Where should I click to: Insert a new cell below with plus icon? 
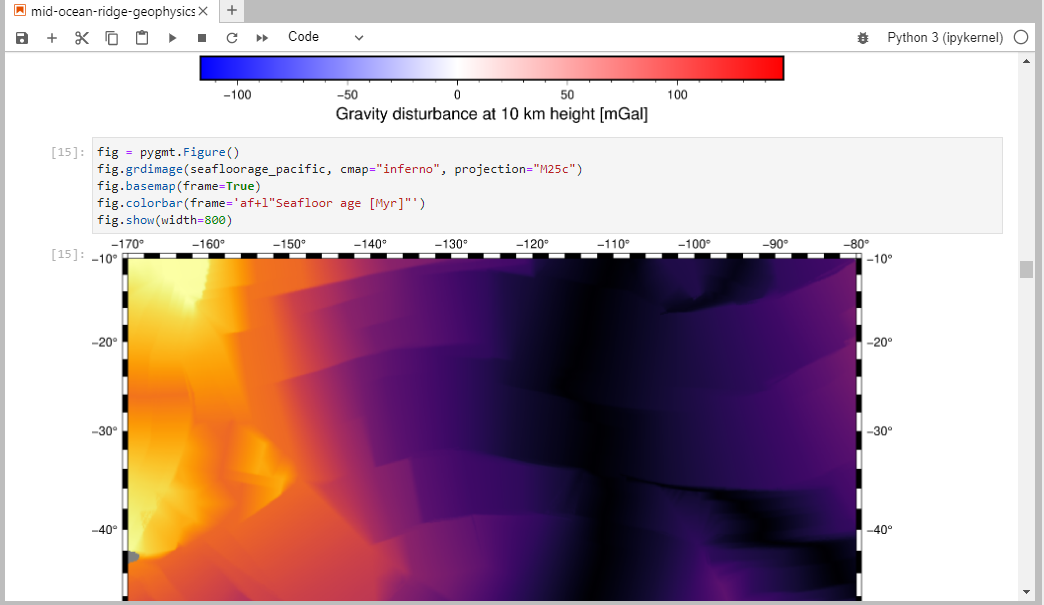pos(52,38)
